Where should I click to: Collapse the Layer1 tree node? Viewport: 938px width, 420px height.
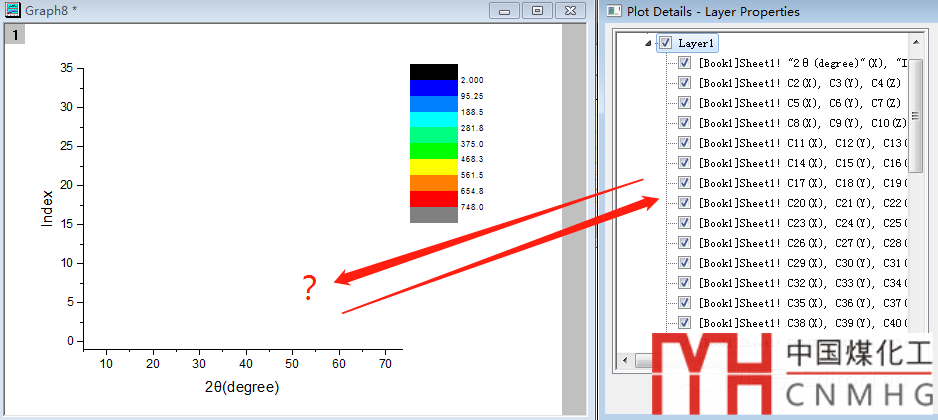[x=648, y=43]
